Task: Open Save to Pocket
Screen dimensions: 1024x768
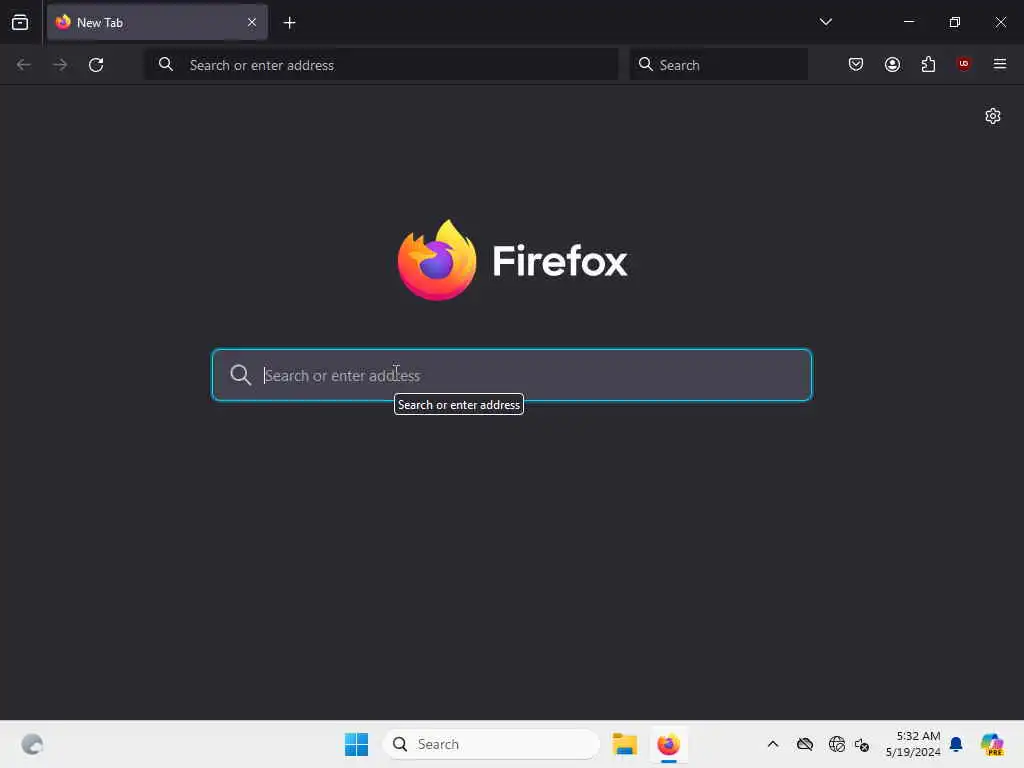Action: coord(856,64)
